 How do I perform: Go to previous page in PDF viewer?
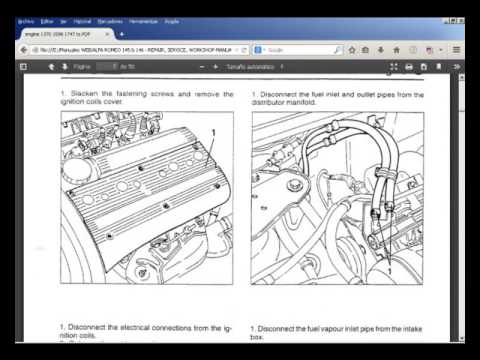[x=51, y=67]
